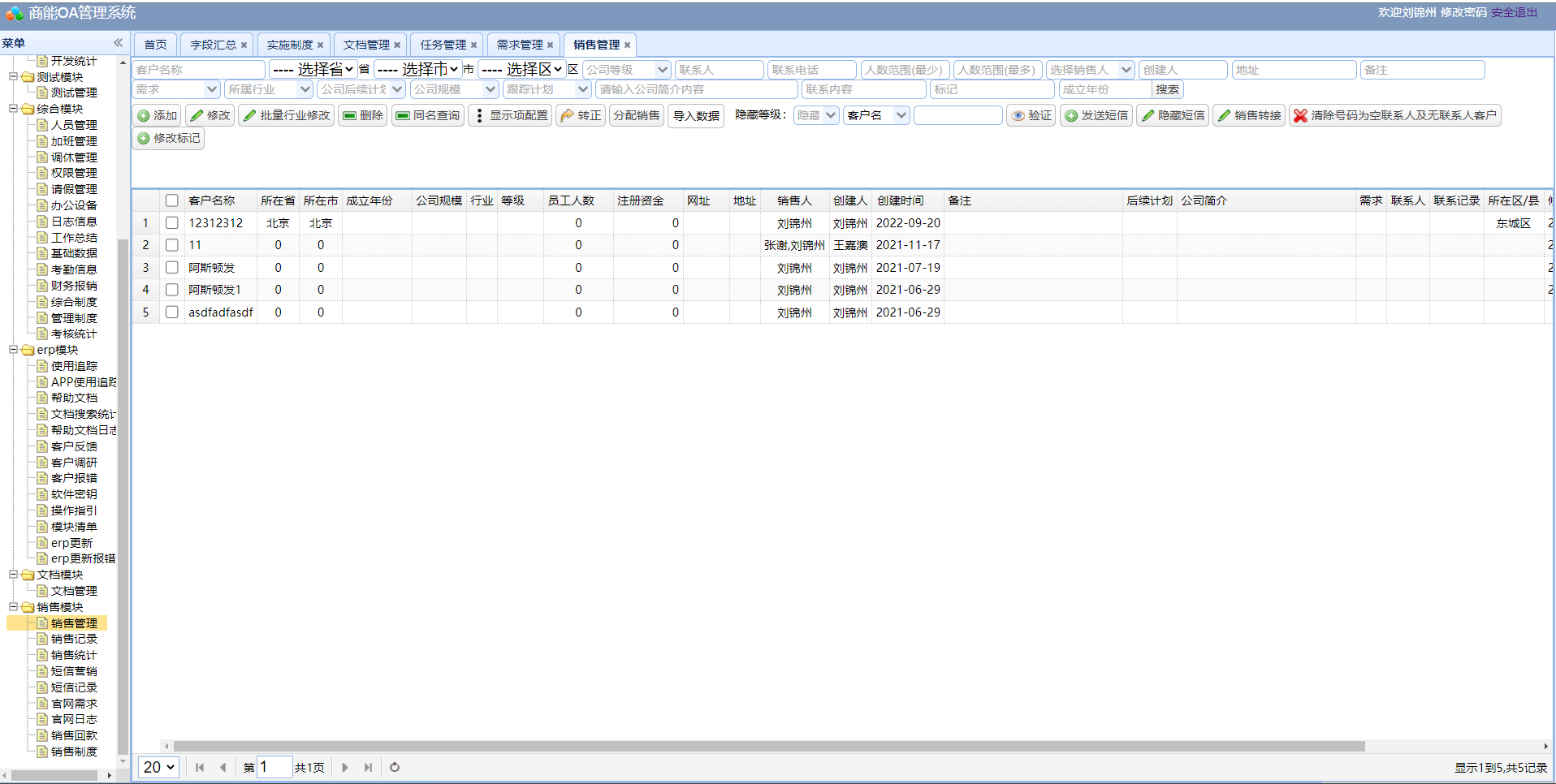
Task: Close the 字段汇总 tab
Action: click(x=244, y=45)
